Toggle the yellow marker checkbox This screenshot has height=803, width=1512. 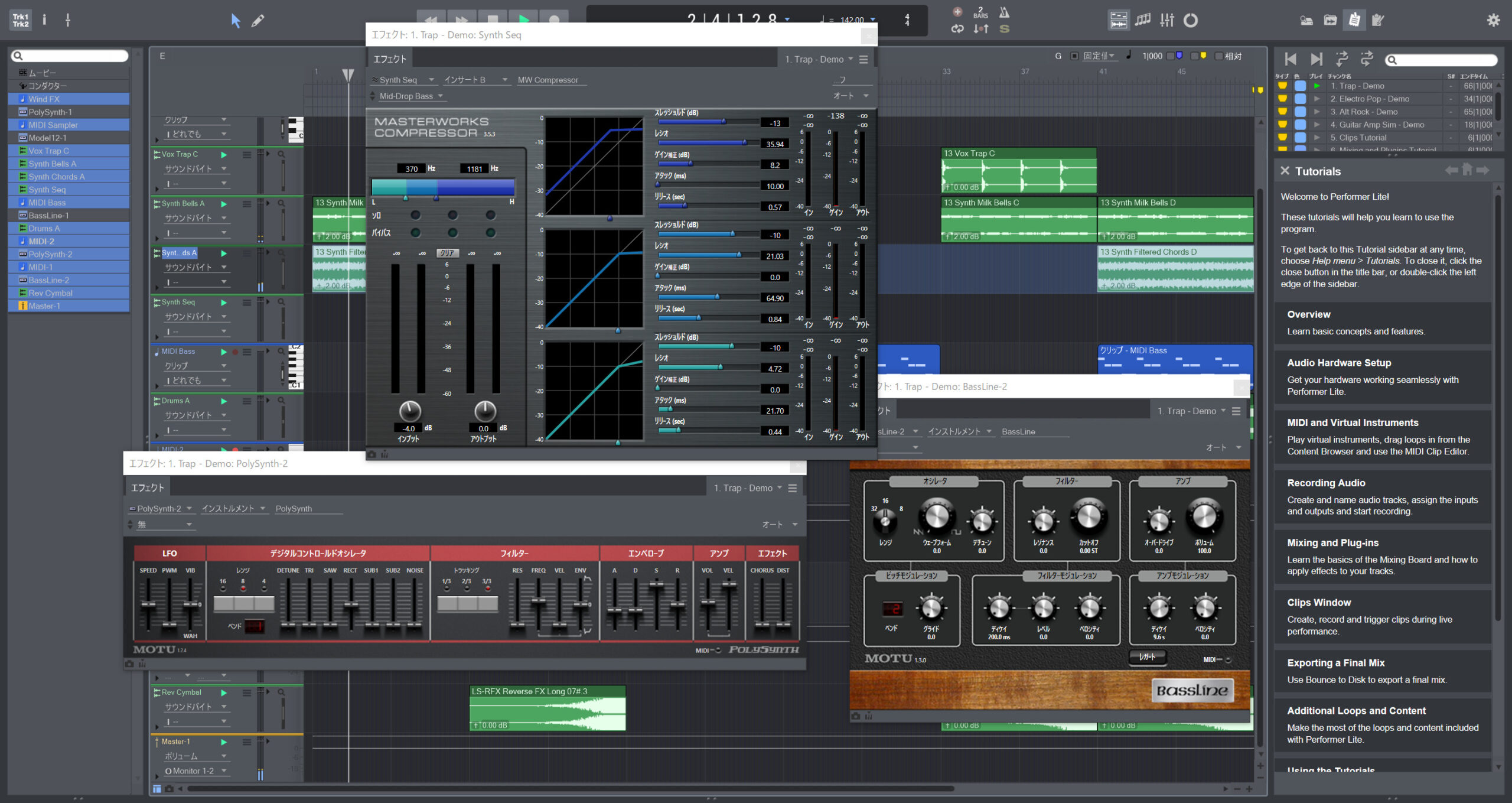click(1194, 56)
